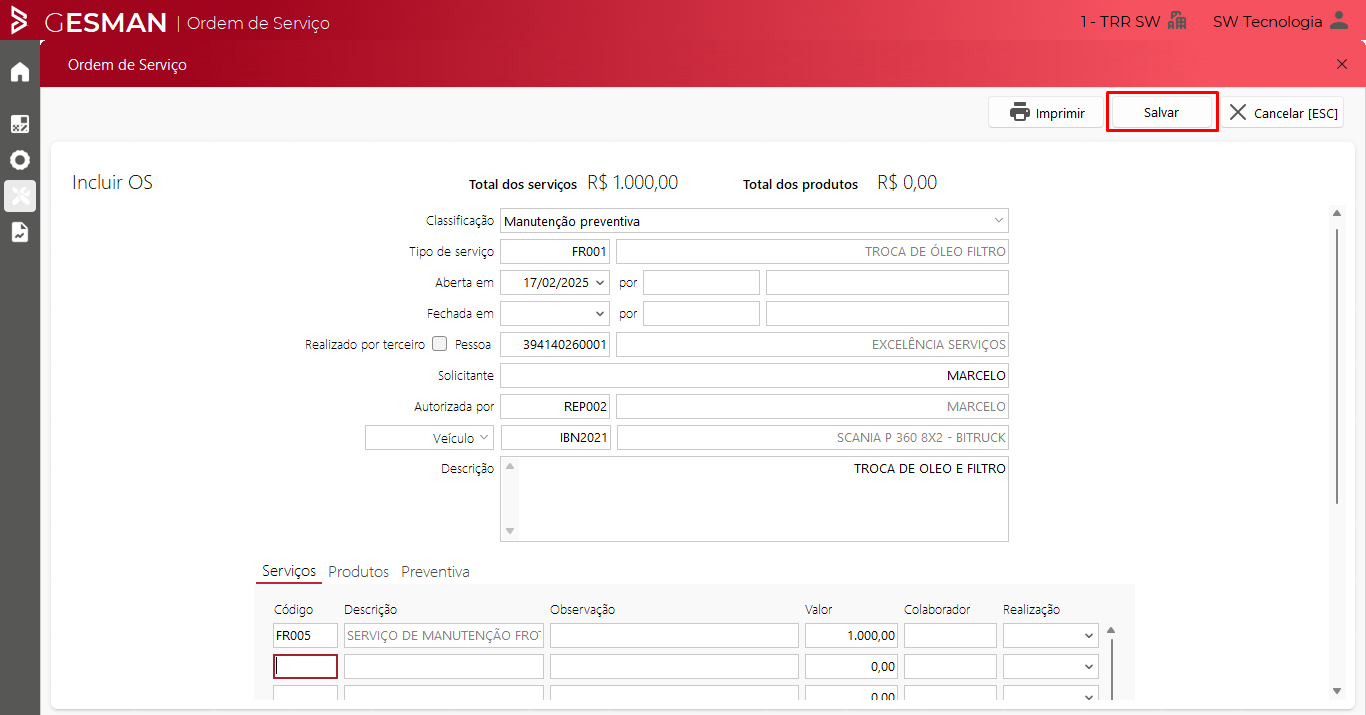Screen dimensions: 1366x715
Task: Click the Gesman logo icon
Action: point(19,21)
